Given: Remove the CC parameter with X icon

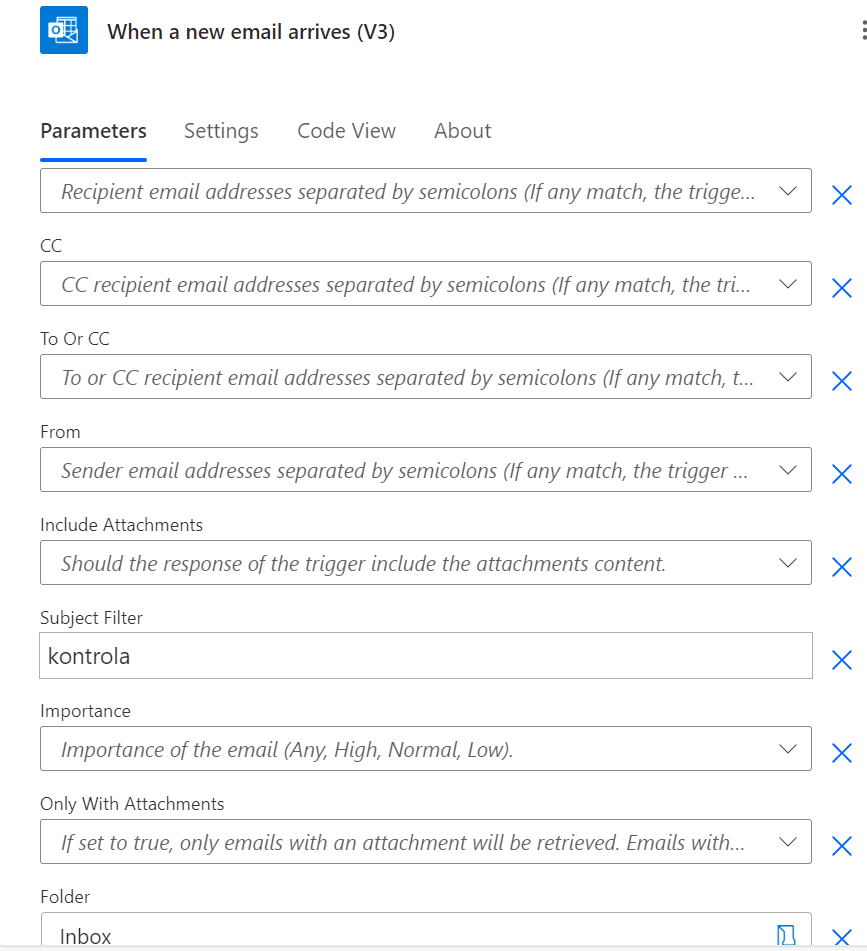Looking at the screenshot, I should pos(842,289).
